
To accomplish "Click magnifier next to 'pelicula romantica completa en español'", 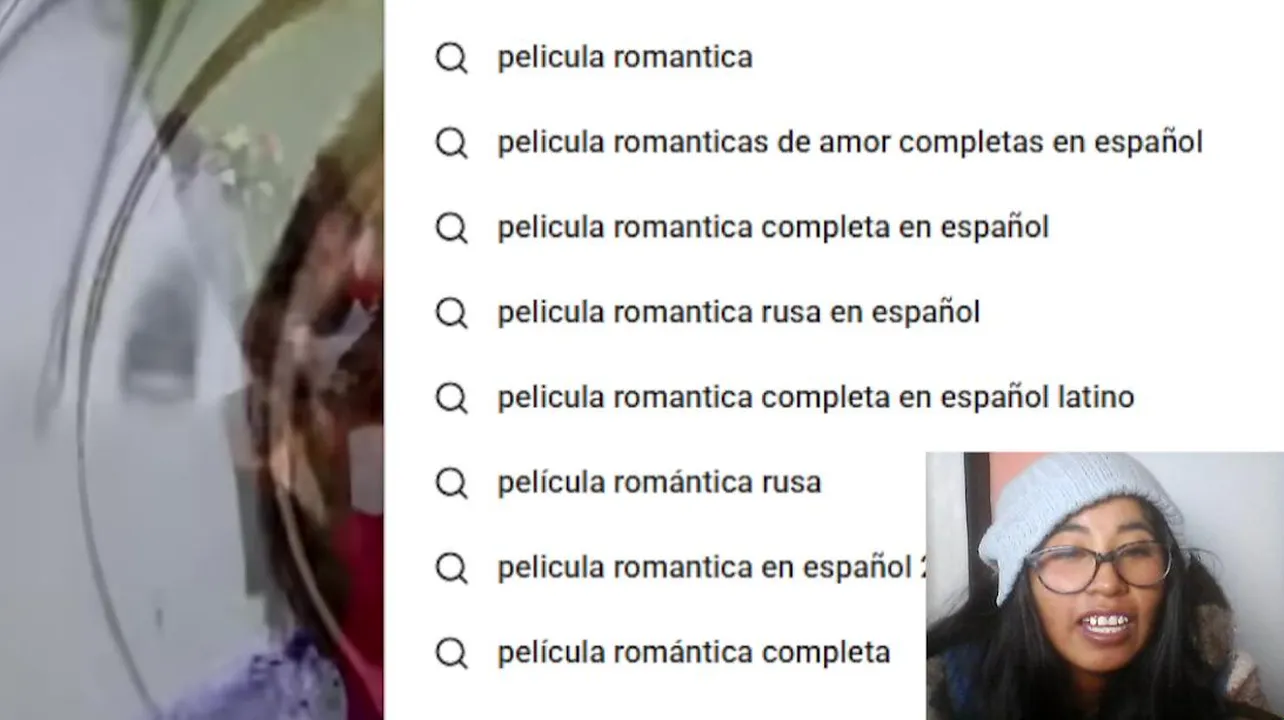I will click(451, 228).
